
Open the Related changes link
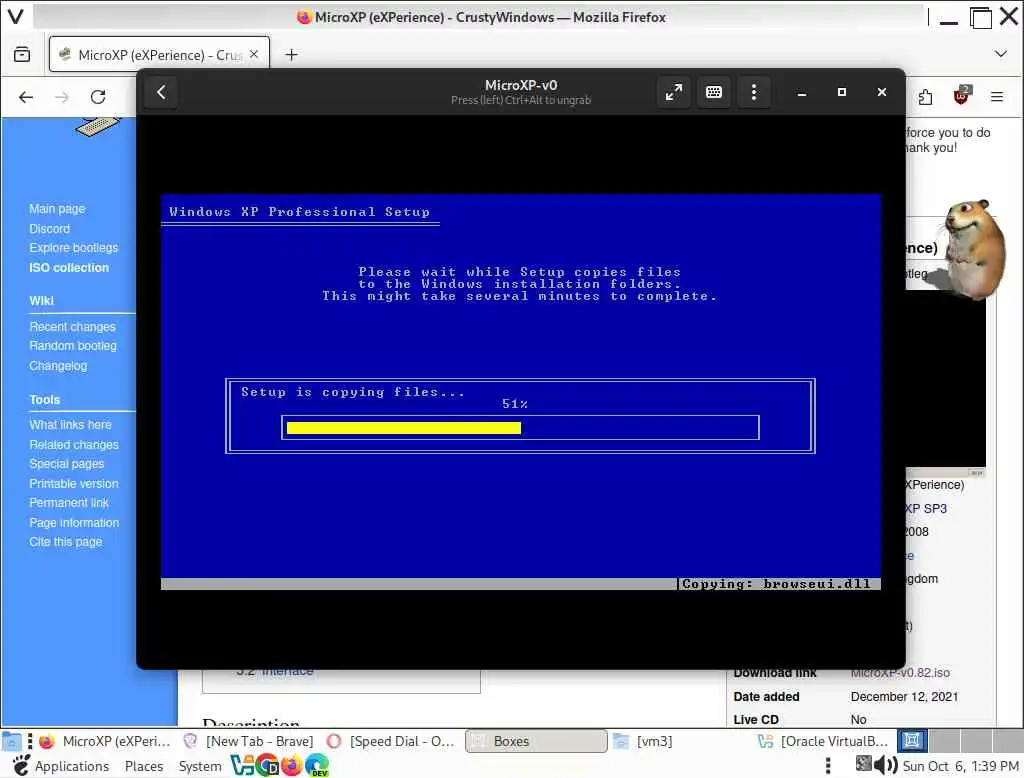74,444
